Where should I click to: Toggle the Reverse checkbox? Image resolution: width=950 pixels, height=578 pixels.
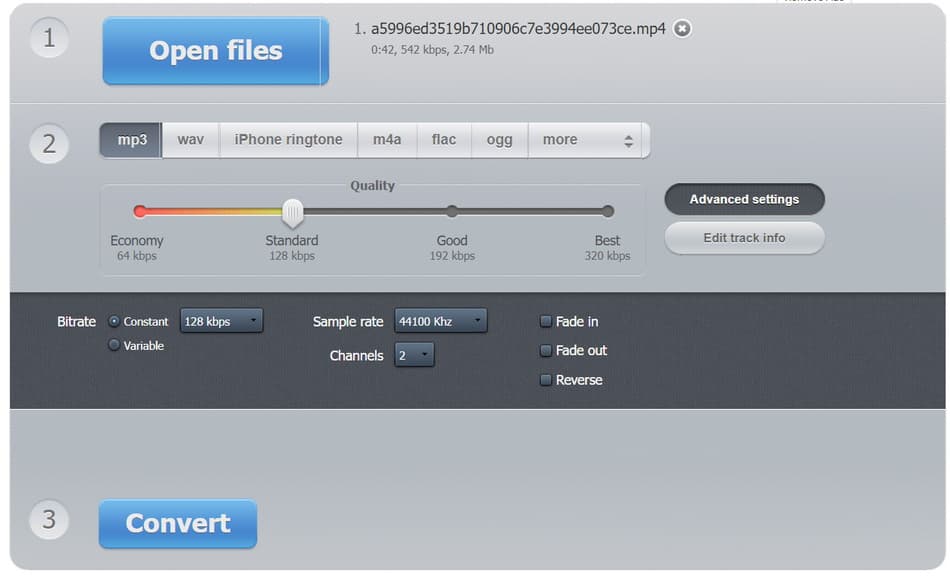tap(546, 380)
